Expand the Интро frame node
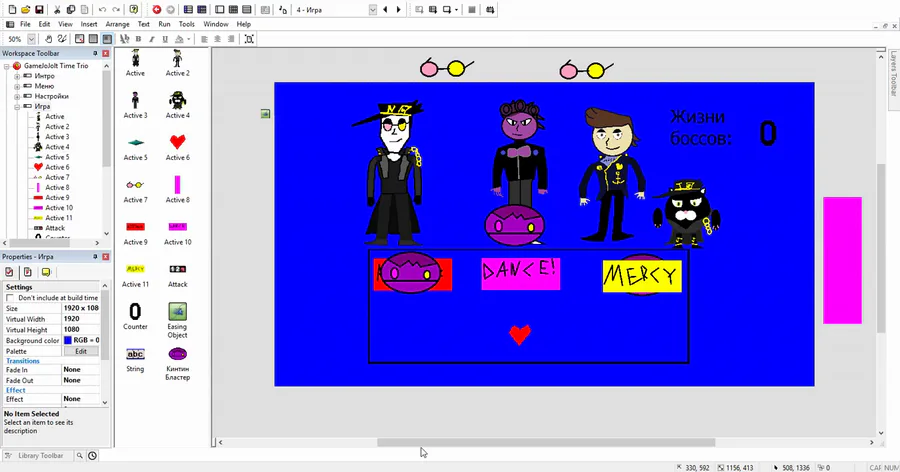 pos(17,76)
